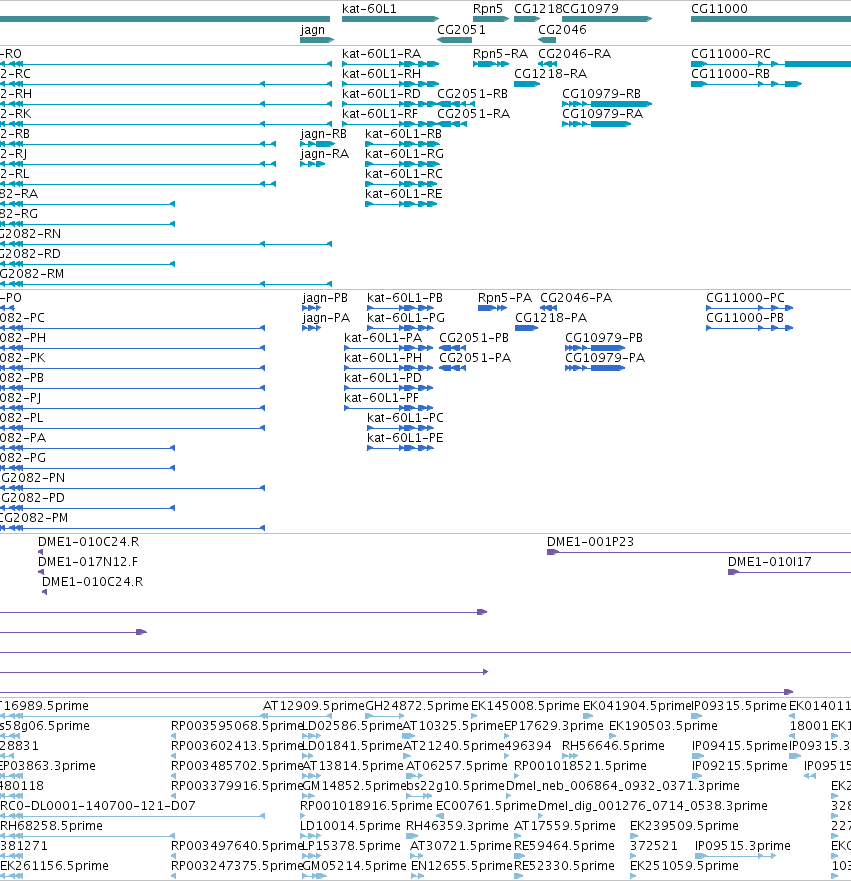
Task: Click transcript kat-60L1-RD
Action: pyautogui.click(x=381, y=93)
